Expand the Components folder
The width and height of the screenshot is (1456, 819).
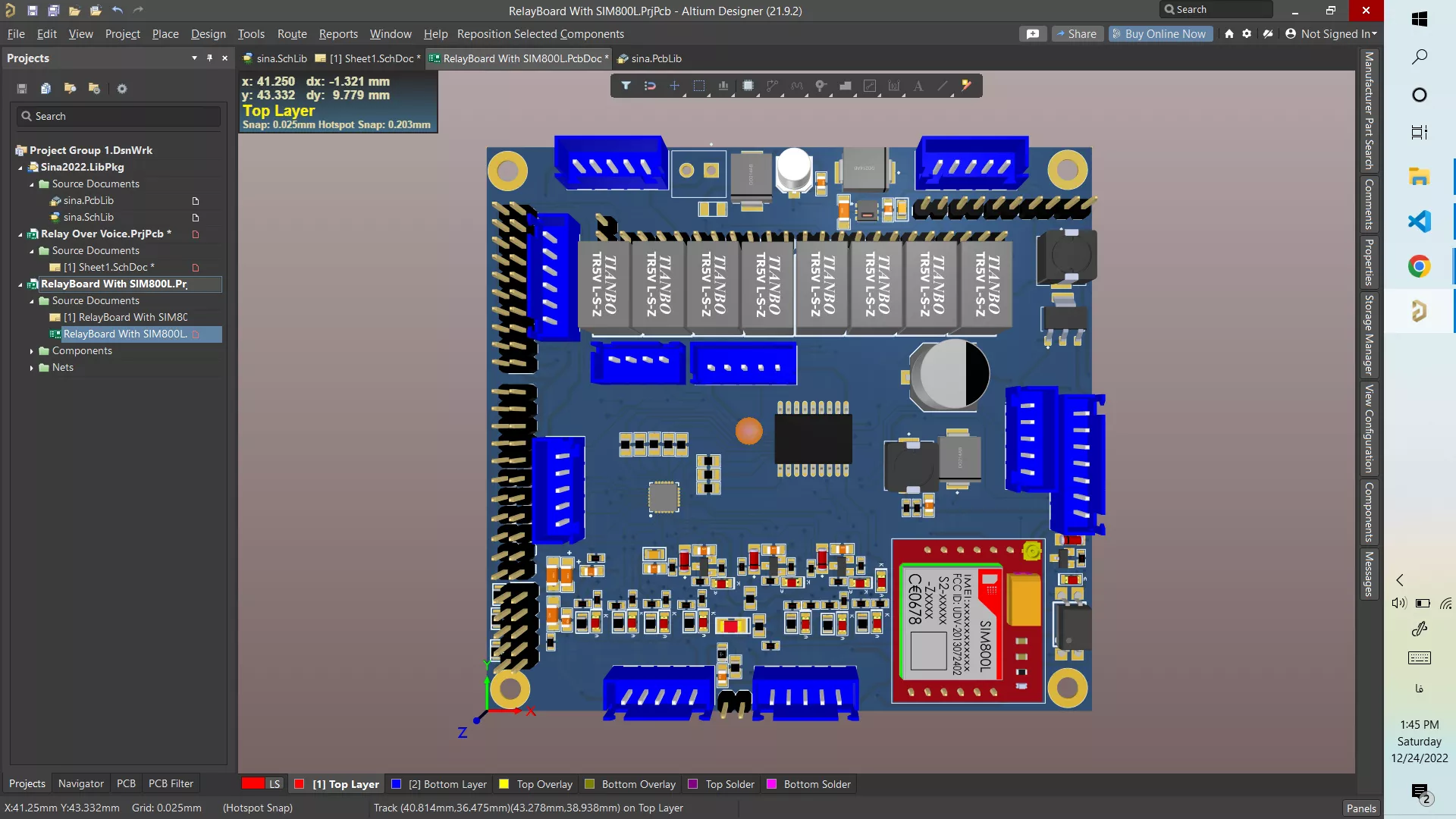tap(32, 351)
